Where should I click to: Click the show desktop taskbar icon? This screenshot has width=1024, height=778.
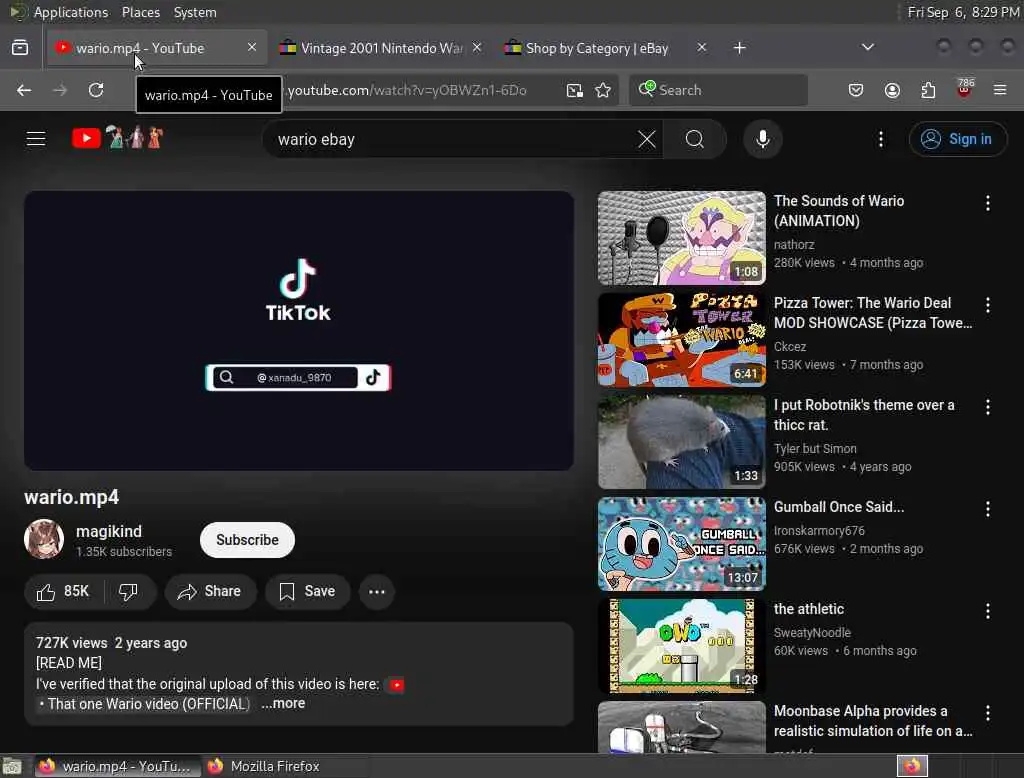12,766
